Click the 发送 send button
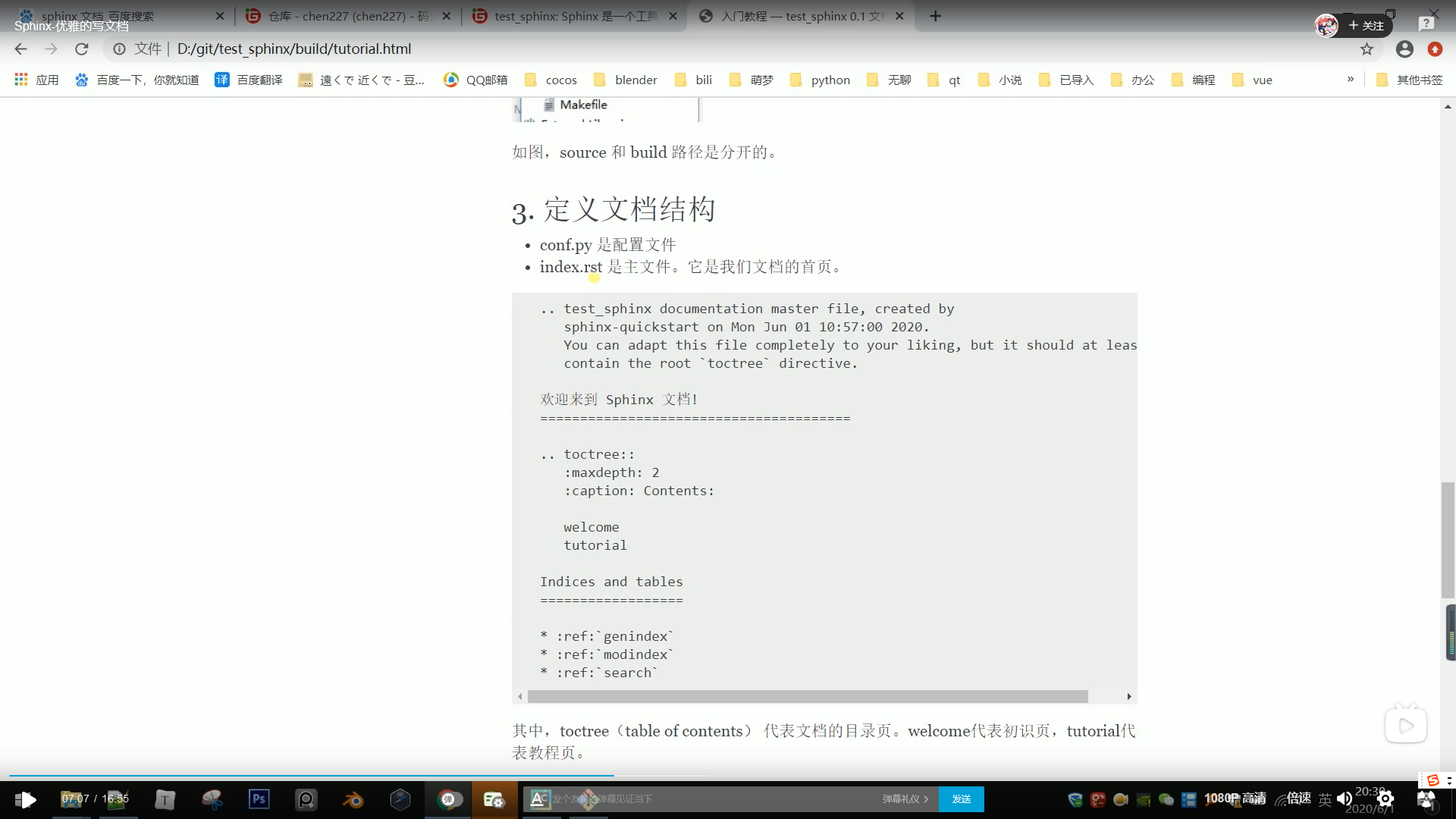The height and width of the screenshot is (819, 1456). point(961,799)
